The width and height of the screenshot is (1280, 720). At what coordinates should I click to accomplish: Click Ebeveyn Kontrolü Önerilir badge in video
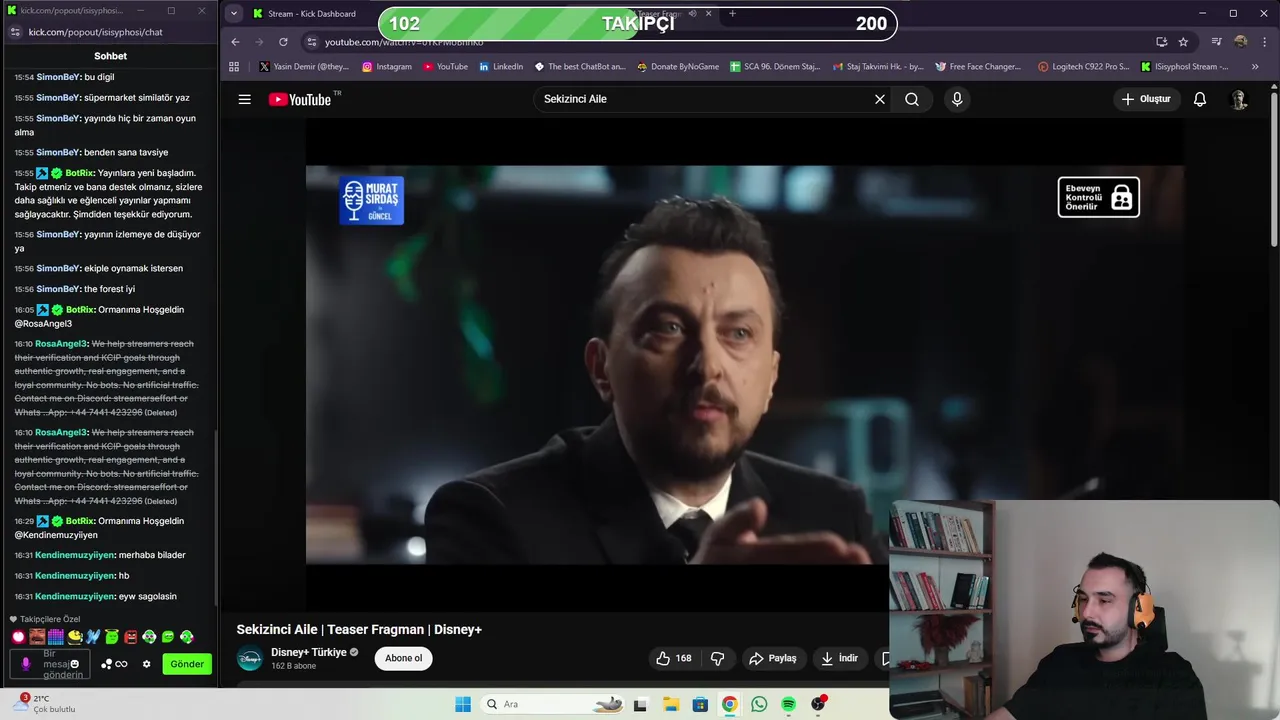point(1098,197)
